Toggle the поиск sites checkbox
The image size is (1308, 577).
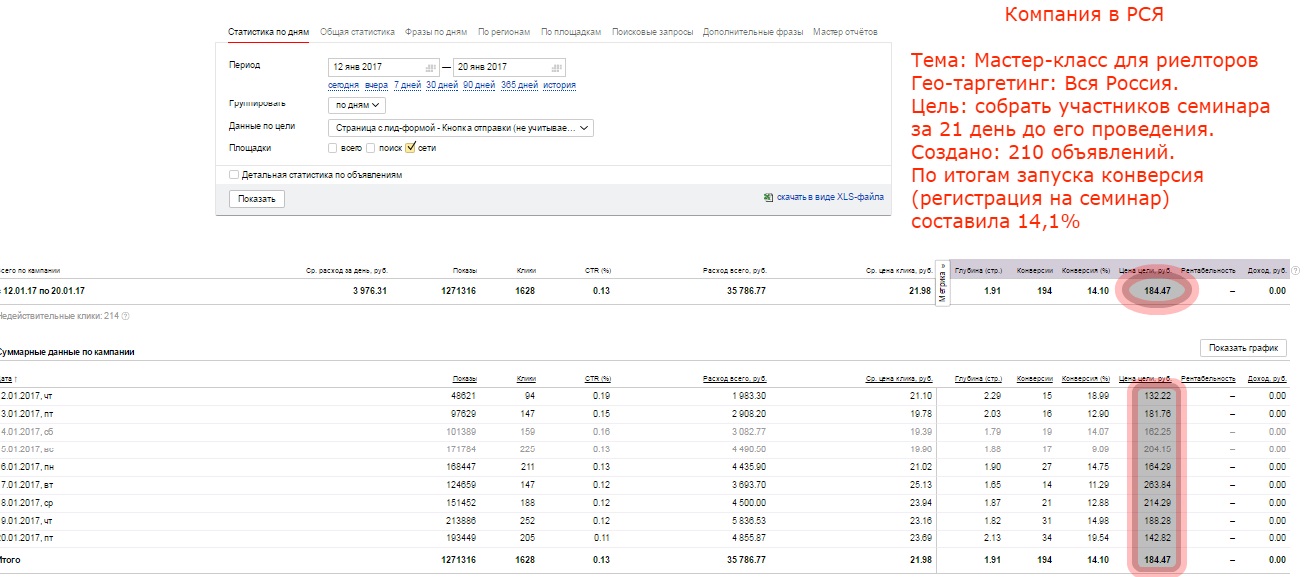(x=370, y=148)
